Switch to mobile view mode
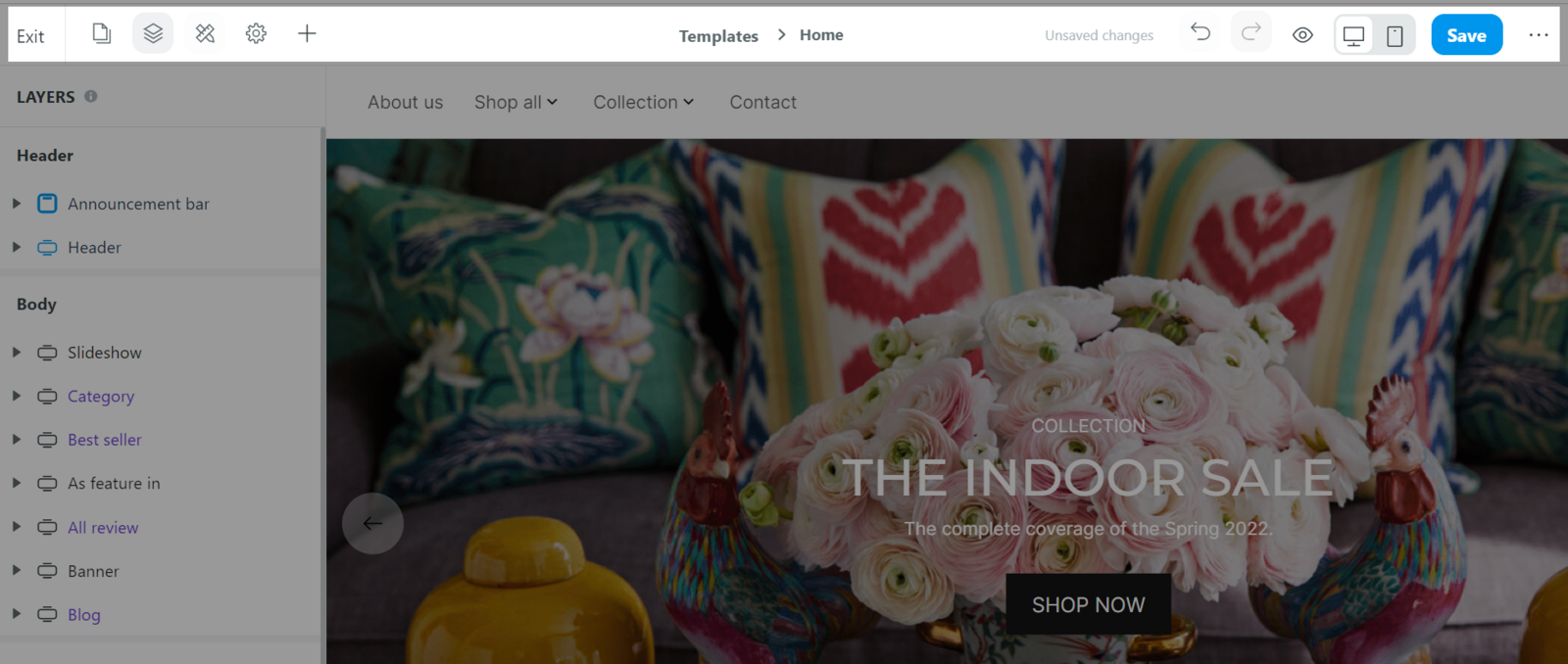1568x664 pixels. point(1395,35)
